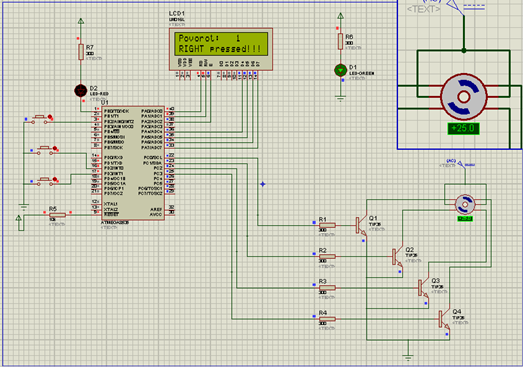This screenshot has width=524, height=368.
Task: Click transistor Q1 symbol
Action: (361, 225)
